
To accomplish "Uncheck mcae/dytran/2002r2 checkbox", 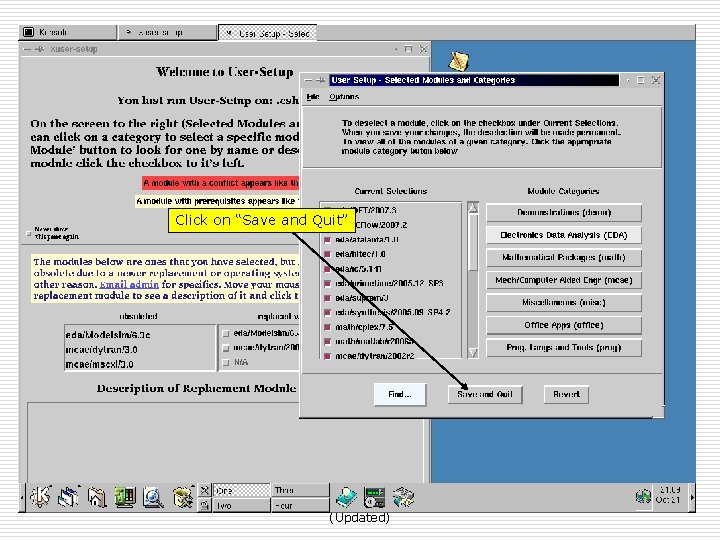I will (x=327, y=356).
